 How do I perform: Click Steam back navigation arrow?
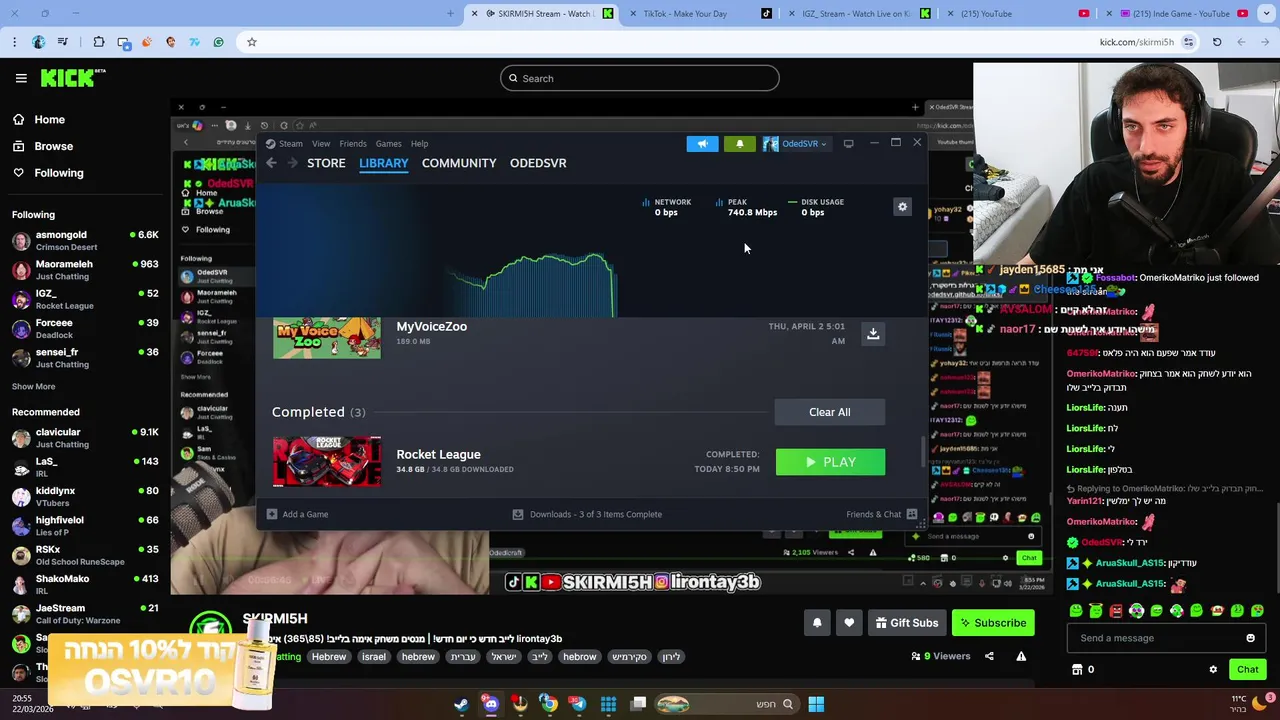click(x=271, y=163)
